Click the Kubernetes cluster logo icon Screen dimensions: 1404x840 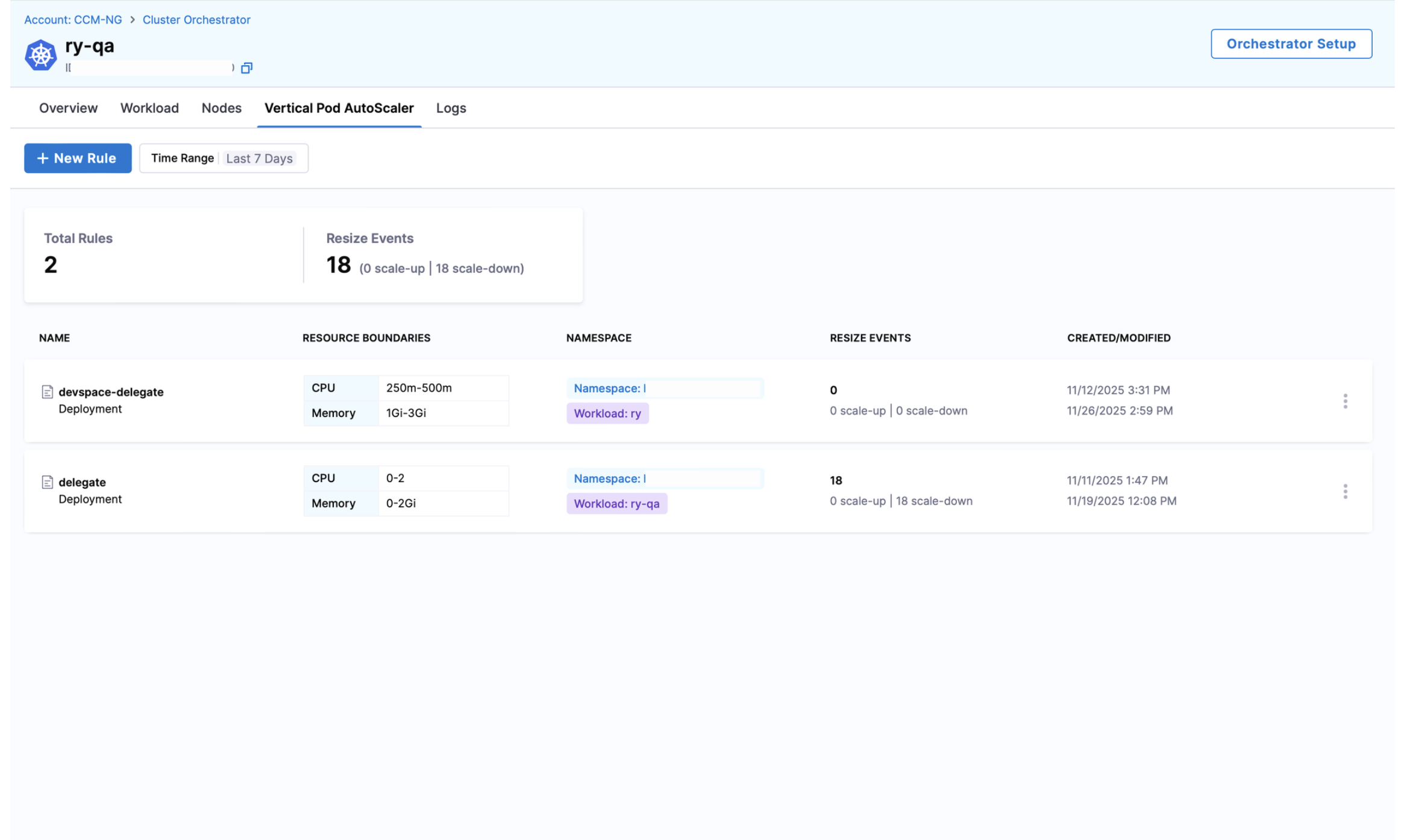coord(40,55)
